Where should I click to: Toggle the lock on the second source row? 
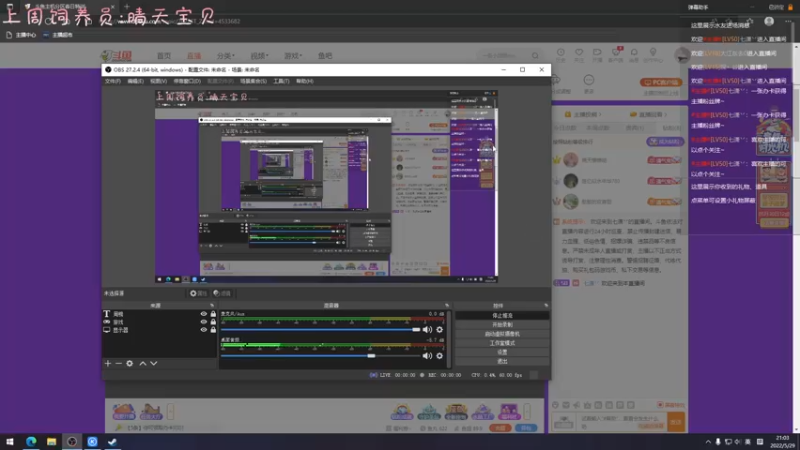[213, 322]
